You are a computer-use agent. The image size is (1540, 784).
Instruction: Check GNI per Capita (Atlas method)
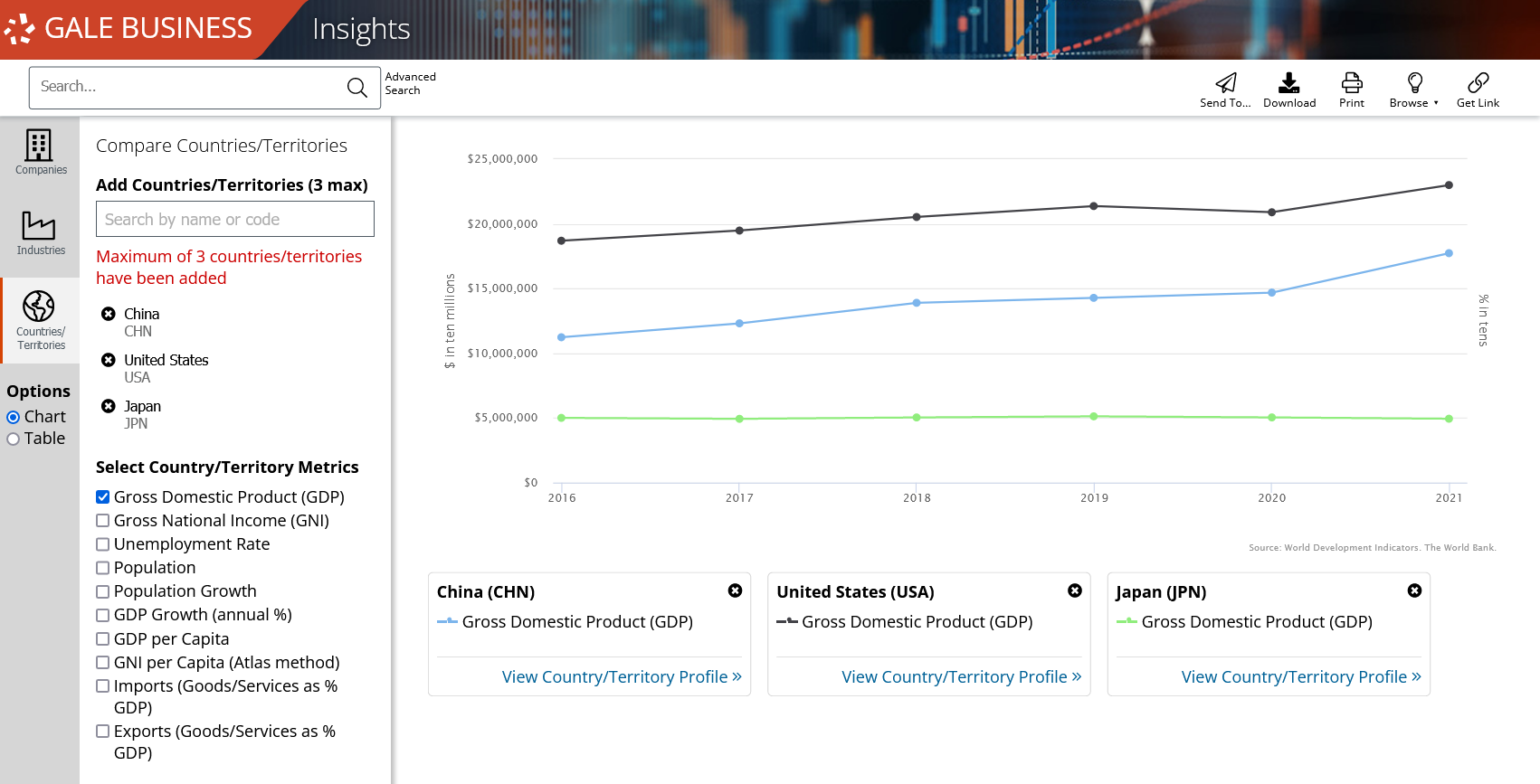(103, 663)
